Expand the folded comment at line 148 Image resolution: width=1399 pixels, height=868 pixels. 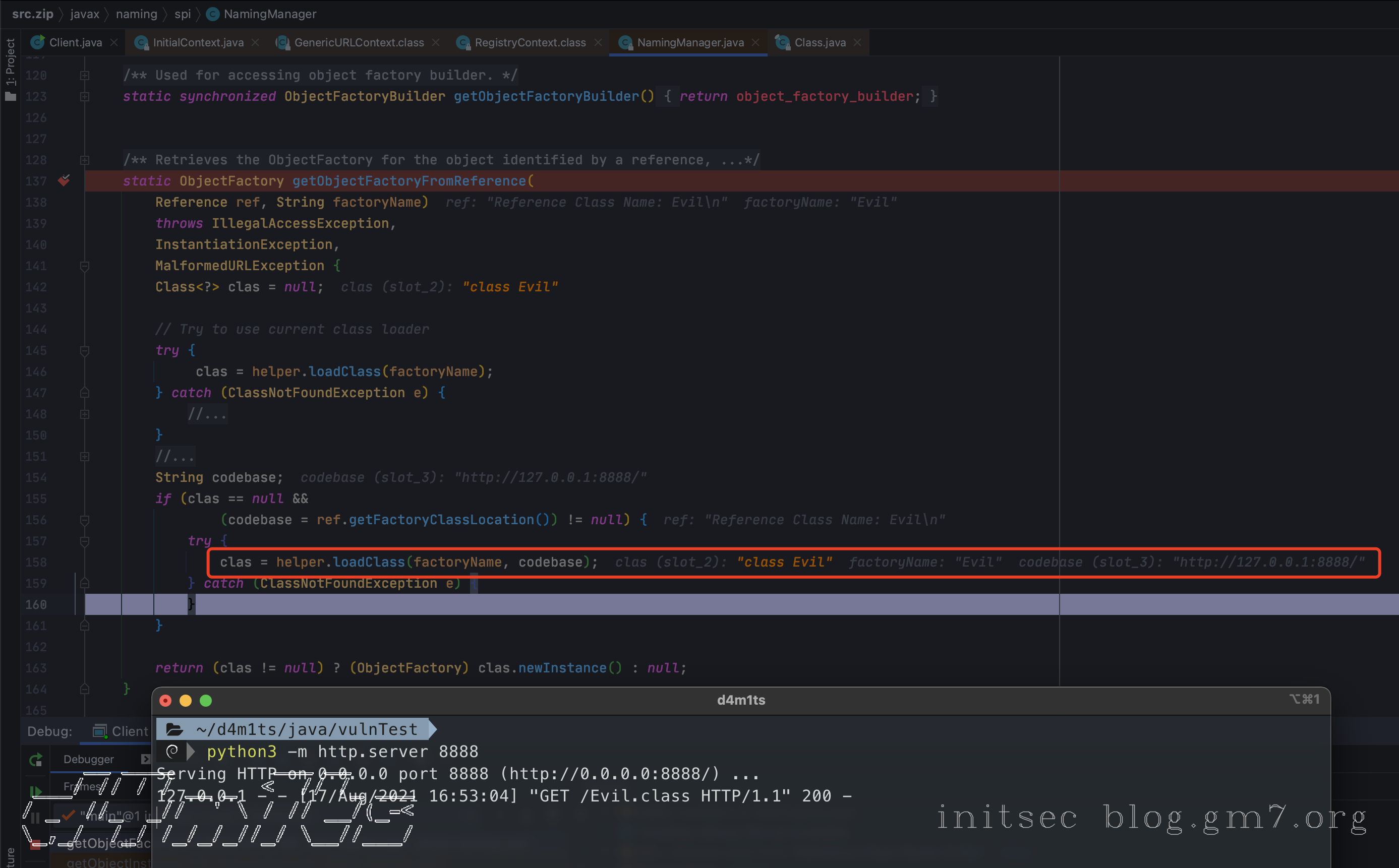[x=84, y=414]
